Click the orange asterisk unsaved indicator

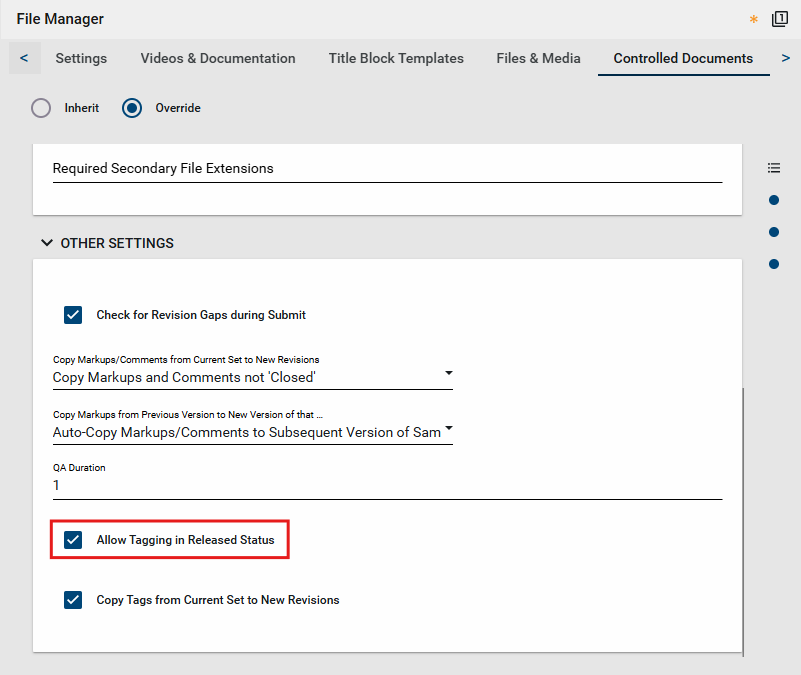754,19
